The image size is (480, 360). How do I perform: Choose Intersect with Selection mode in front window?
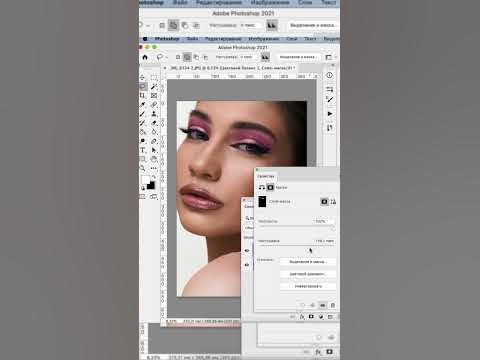[x=205, y=57]
